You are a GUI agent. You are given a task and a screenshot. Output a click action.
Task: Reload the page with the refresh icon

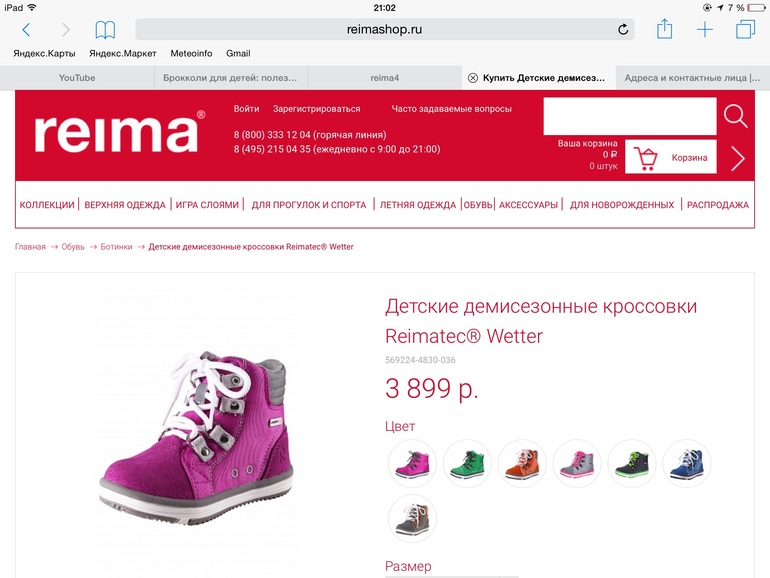(x=623, y=29)
